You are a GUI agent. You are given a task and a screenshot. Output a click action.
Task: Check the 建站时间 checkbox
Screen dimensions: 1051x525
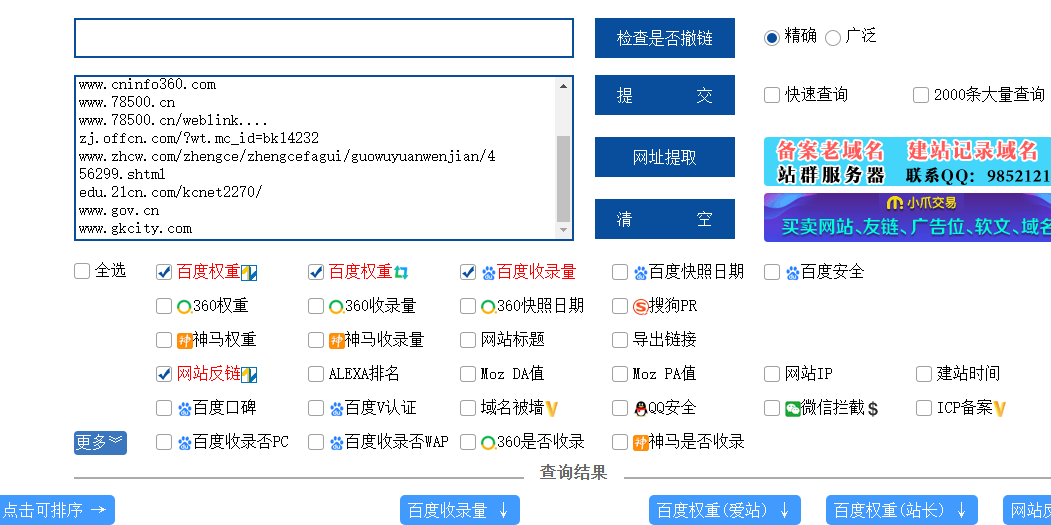pyautogui.click(x=924, y=373)
